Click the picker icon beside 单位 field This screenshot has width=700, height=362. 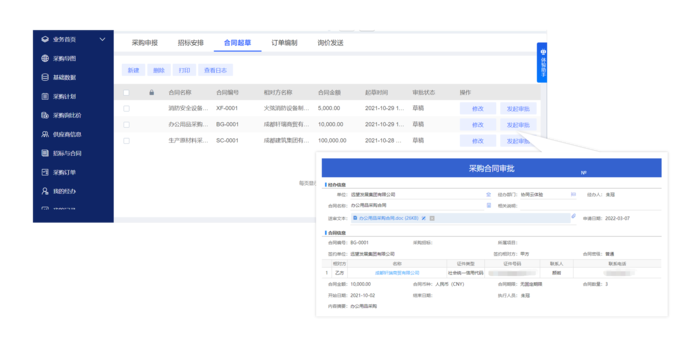488,195
